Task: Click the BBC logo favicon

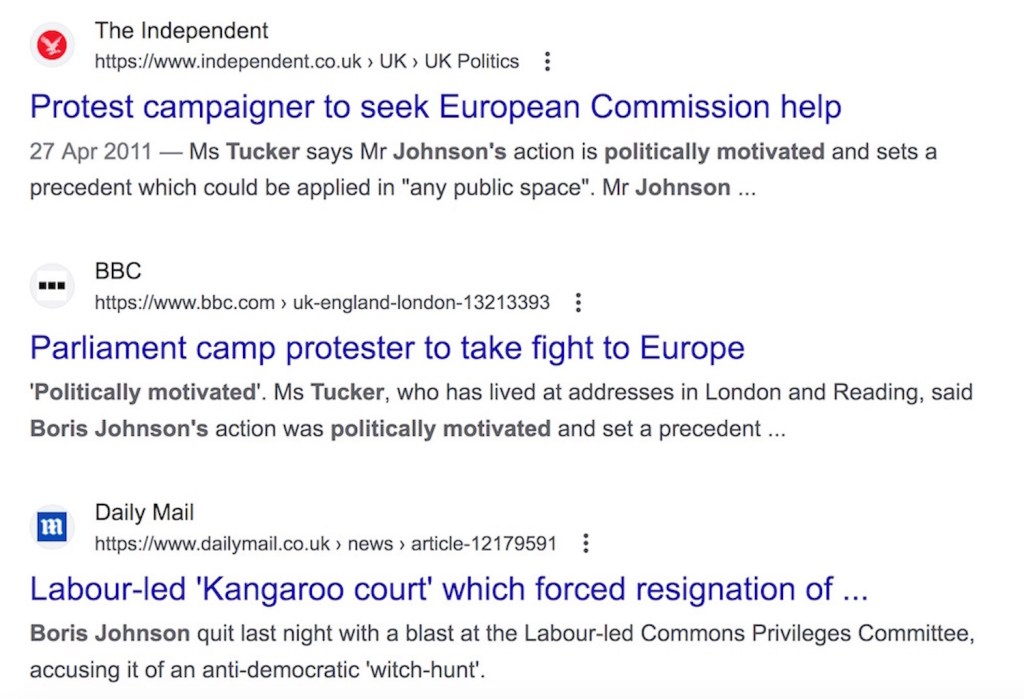Action: pos(52,286)
